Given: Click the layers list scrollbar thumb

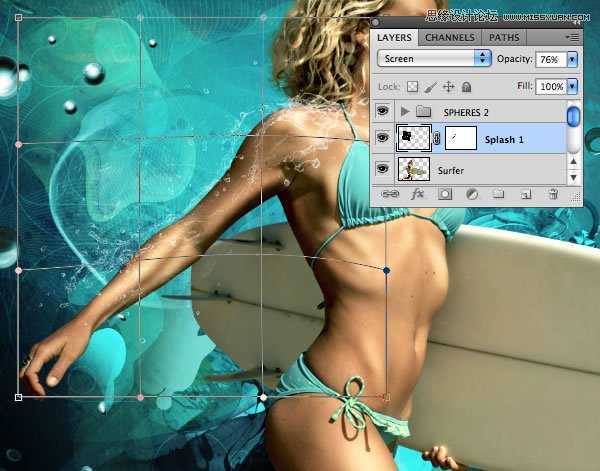Looking at the screenshot, I should [573, 116].
